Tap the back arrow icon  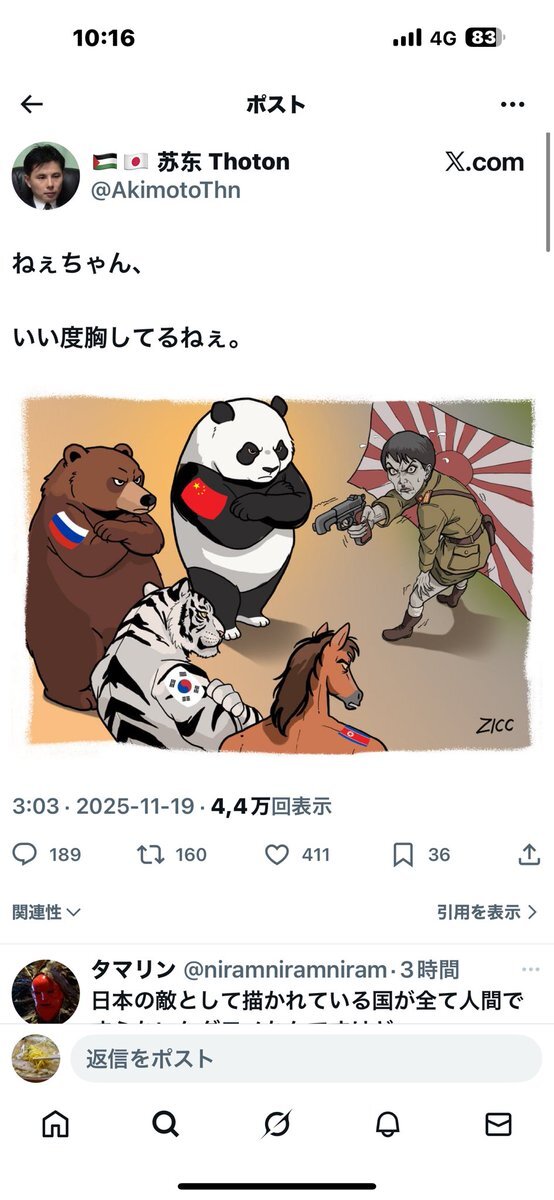[x=32, y=104]
